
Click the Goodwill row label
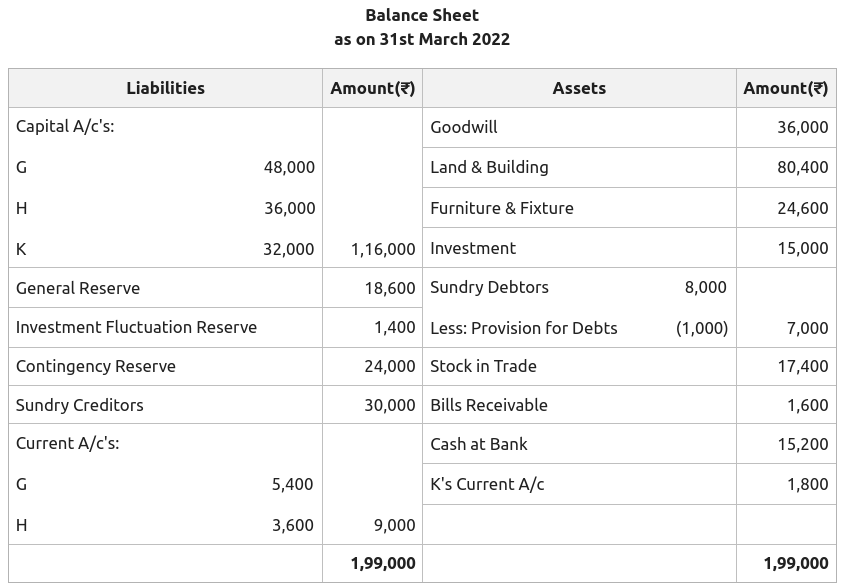463,127
